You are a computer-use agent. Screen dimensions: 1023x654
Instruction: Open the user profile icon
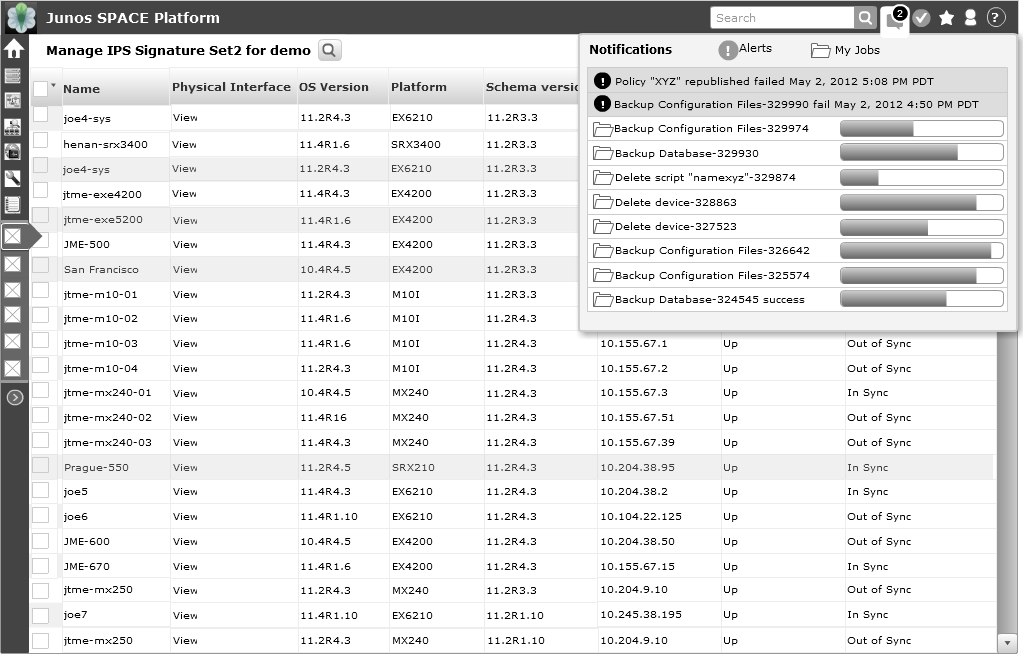(x=970, y=18)
